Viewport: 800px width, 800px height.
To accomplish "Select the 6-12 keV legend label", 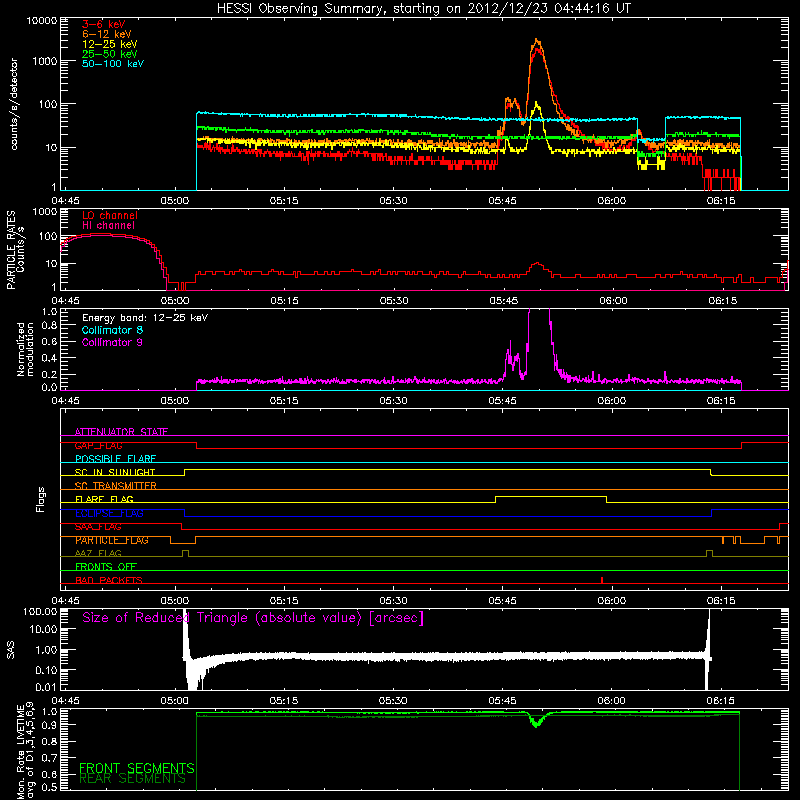I will pyautogui.click(x=106, y=34).
